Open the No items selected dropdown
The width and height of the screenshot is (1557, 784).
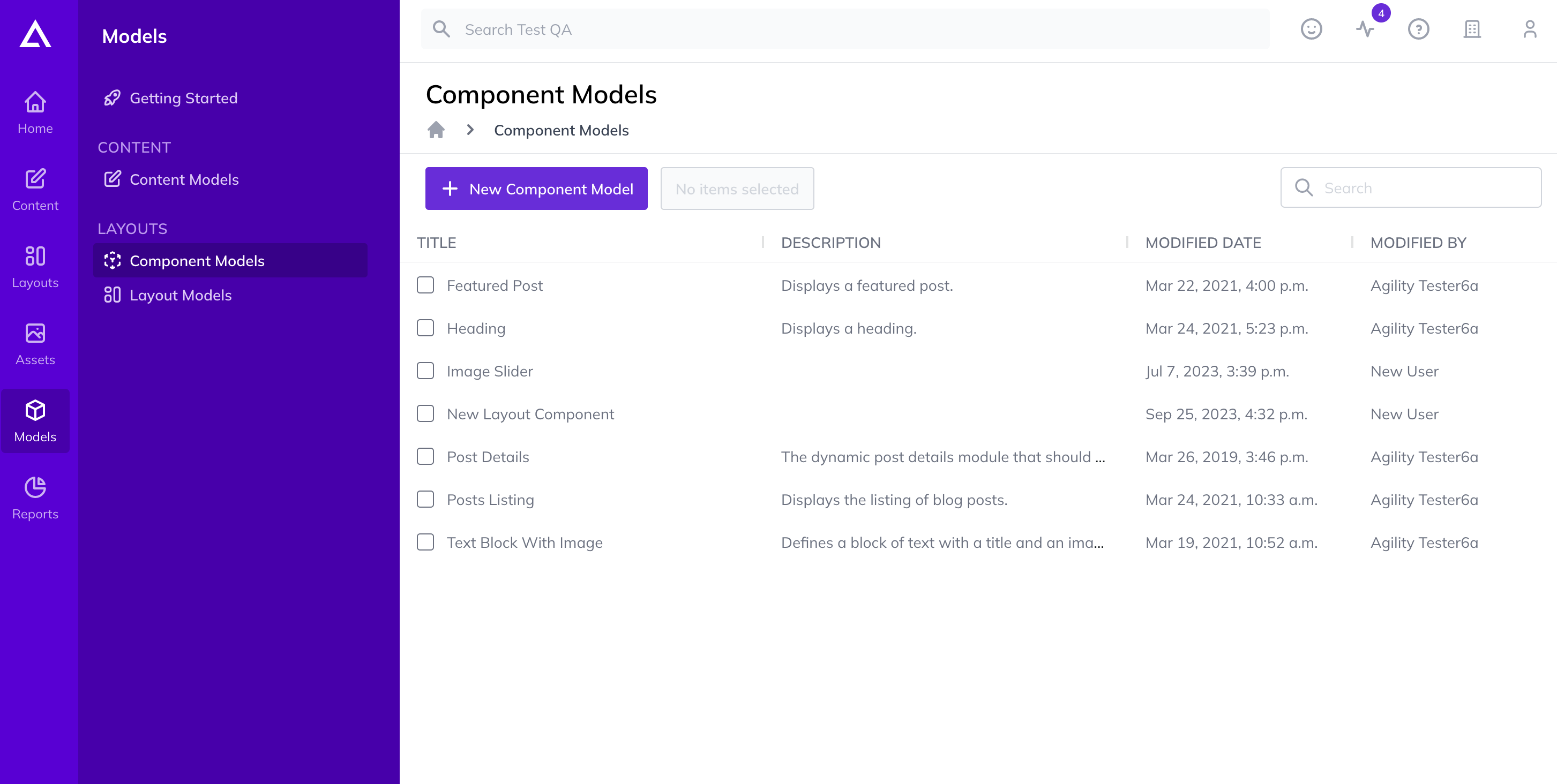point(737,189)
